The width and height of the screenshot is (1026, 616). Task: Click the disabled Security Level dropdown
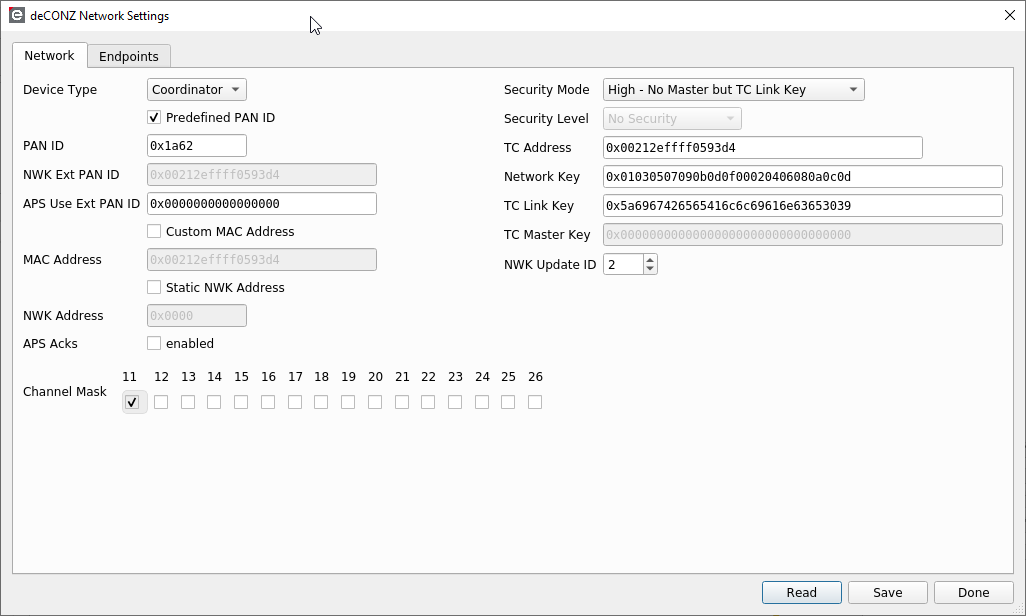pyautogui.click(x=672, y=118)
